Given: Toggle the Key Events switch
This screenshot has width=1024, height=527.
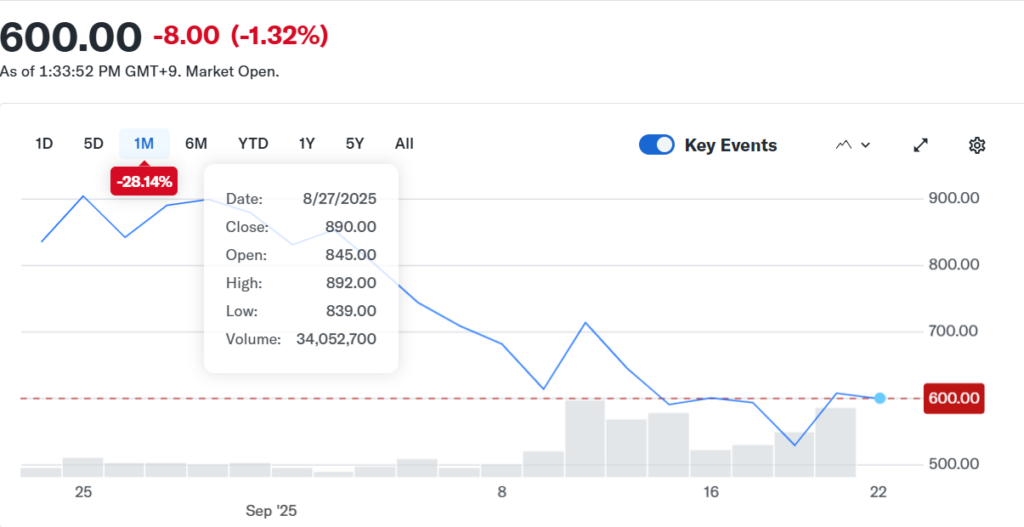Looking at the screenshot, I should [657, 145].
